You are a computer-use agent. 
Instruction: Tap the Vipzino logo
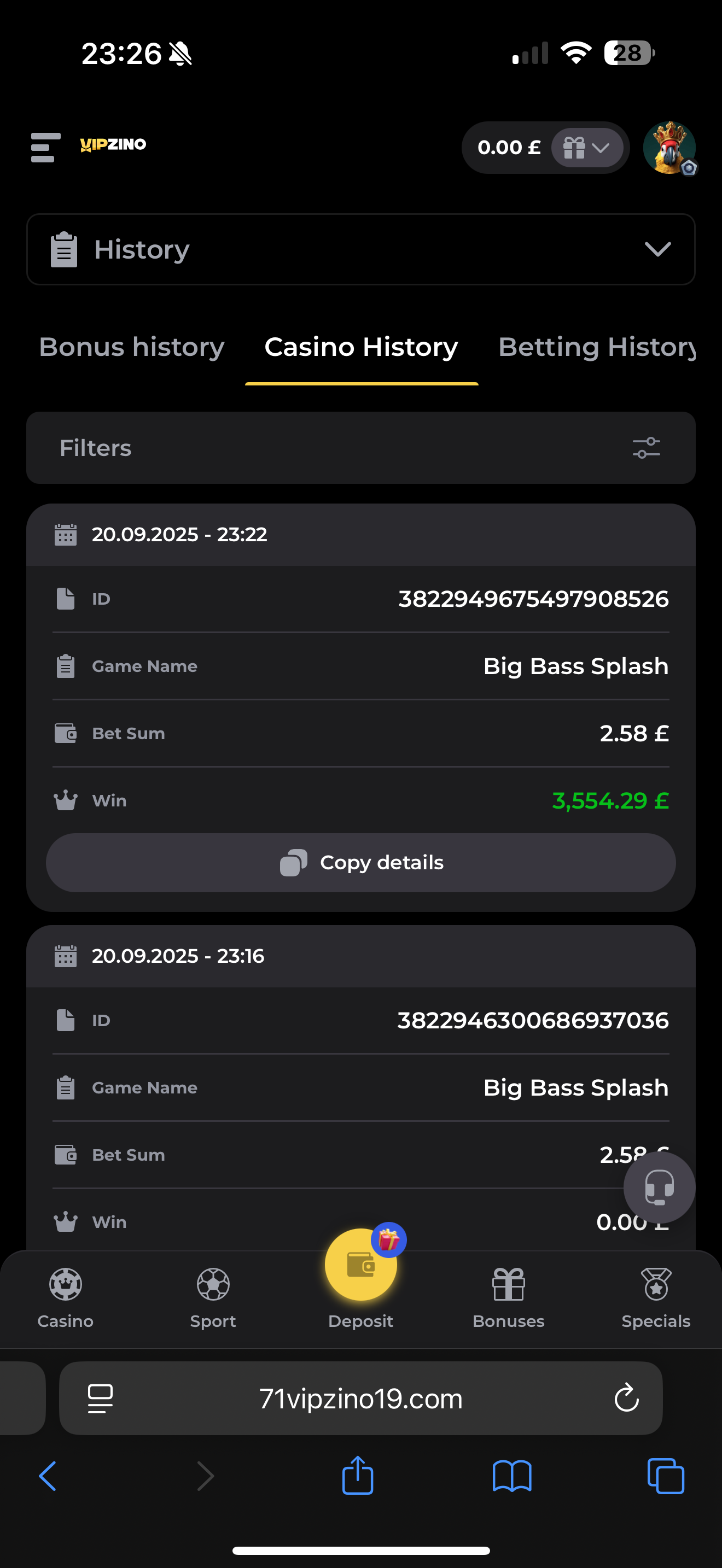[113, 145]
